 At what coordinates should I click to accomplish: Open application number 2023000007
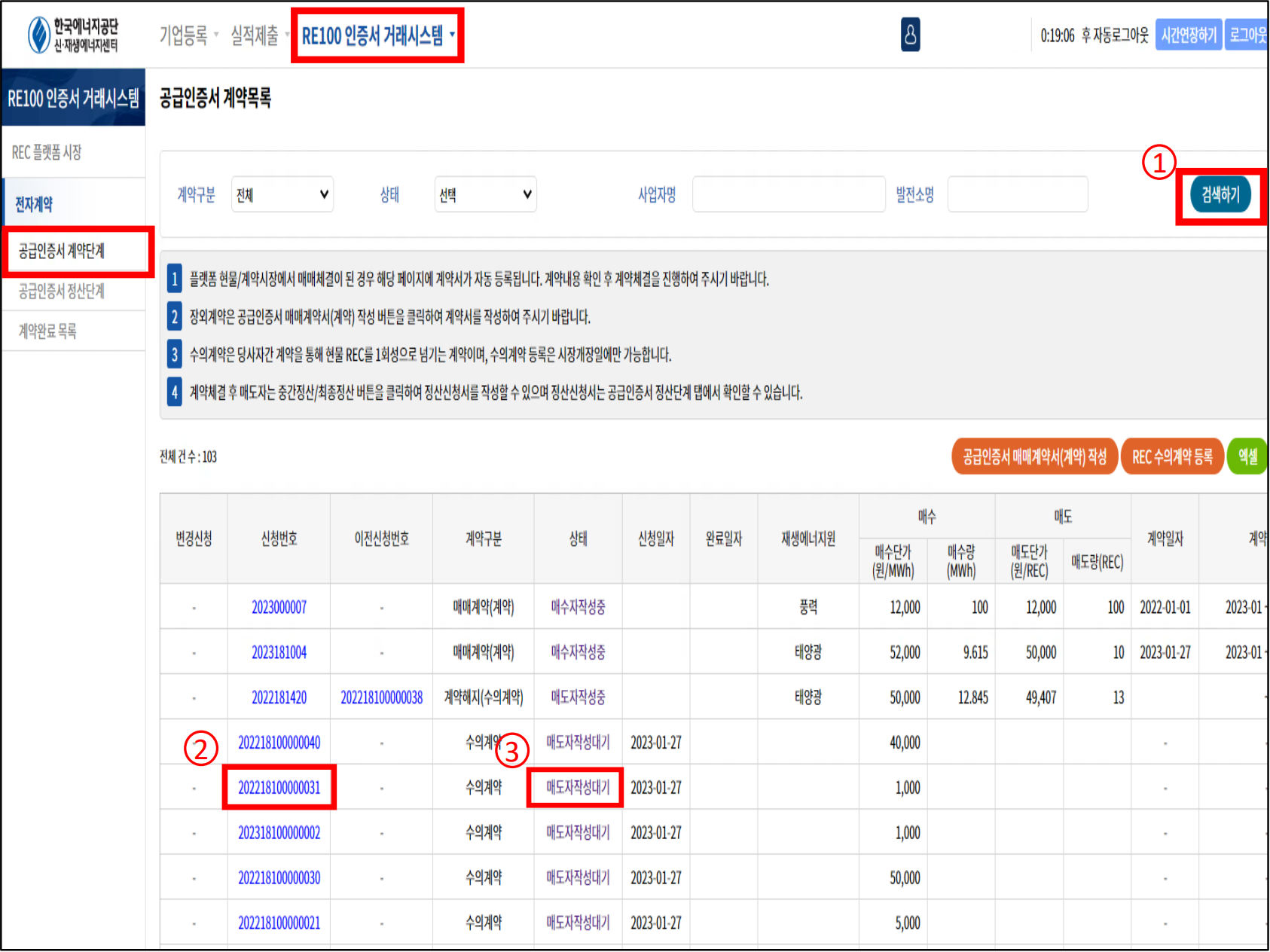point(279,607)
